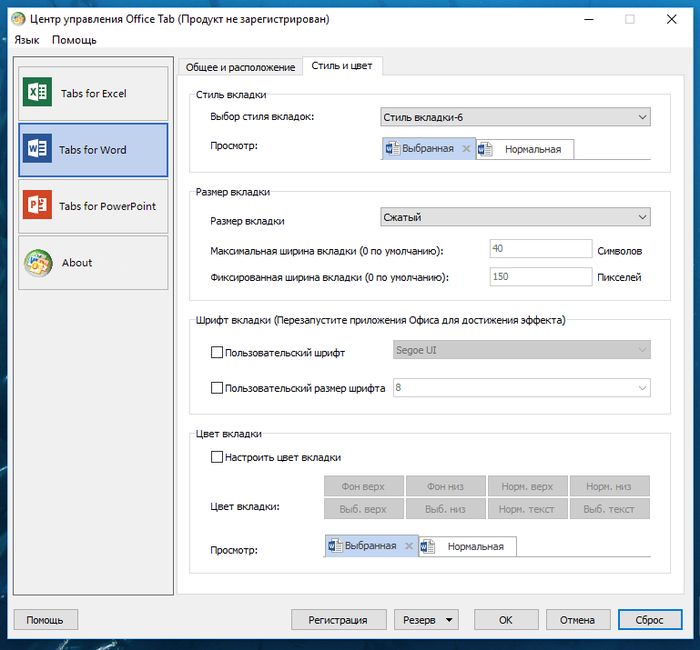Click the close X on the upper preview tab Выбранная
700x650 pixels.
click(x=466, y=149)
